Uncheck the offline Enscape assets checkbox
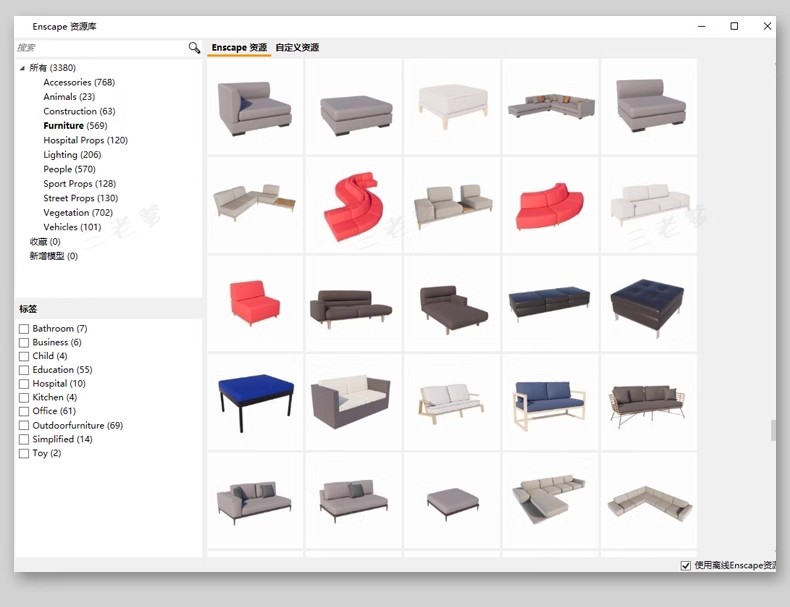The image size is (790, 607). pos(685,566)
